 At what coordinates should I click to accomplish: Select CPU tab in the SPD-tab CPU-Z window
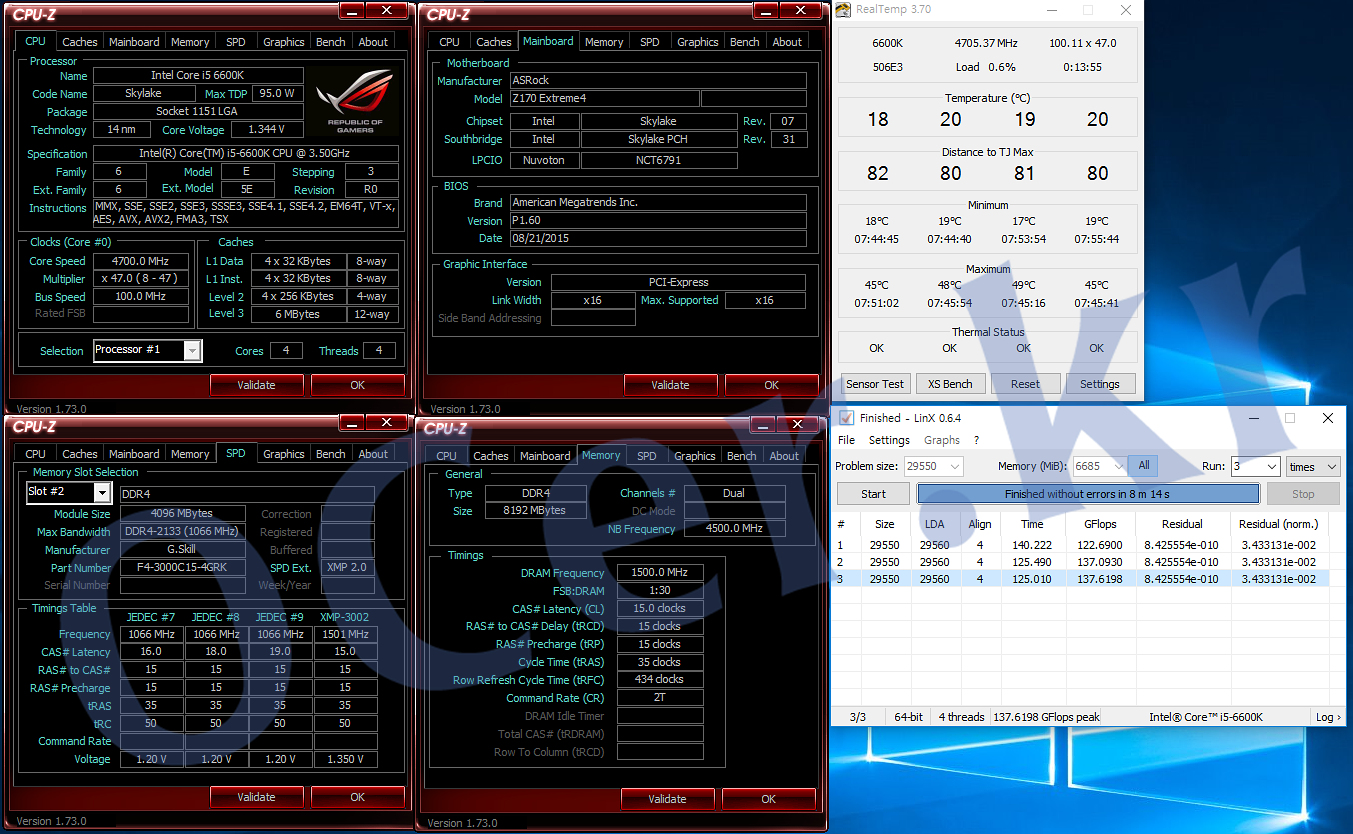tap(35, 454)
